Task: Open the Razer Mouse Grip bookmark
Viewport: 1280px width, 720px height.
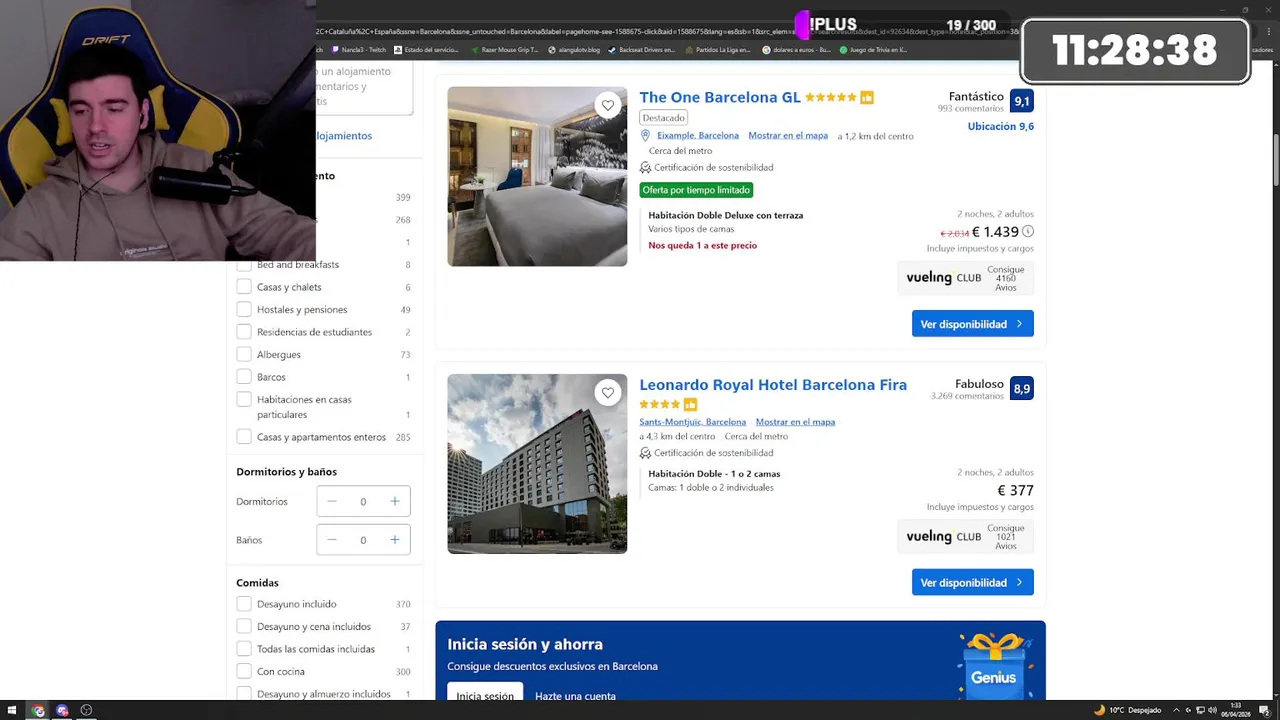Action: 504,49
